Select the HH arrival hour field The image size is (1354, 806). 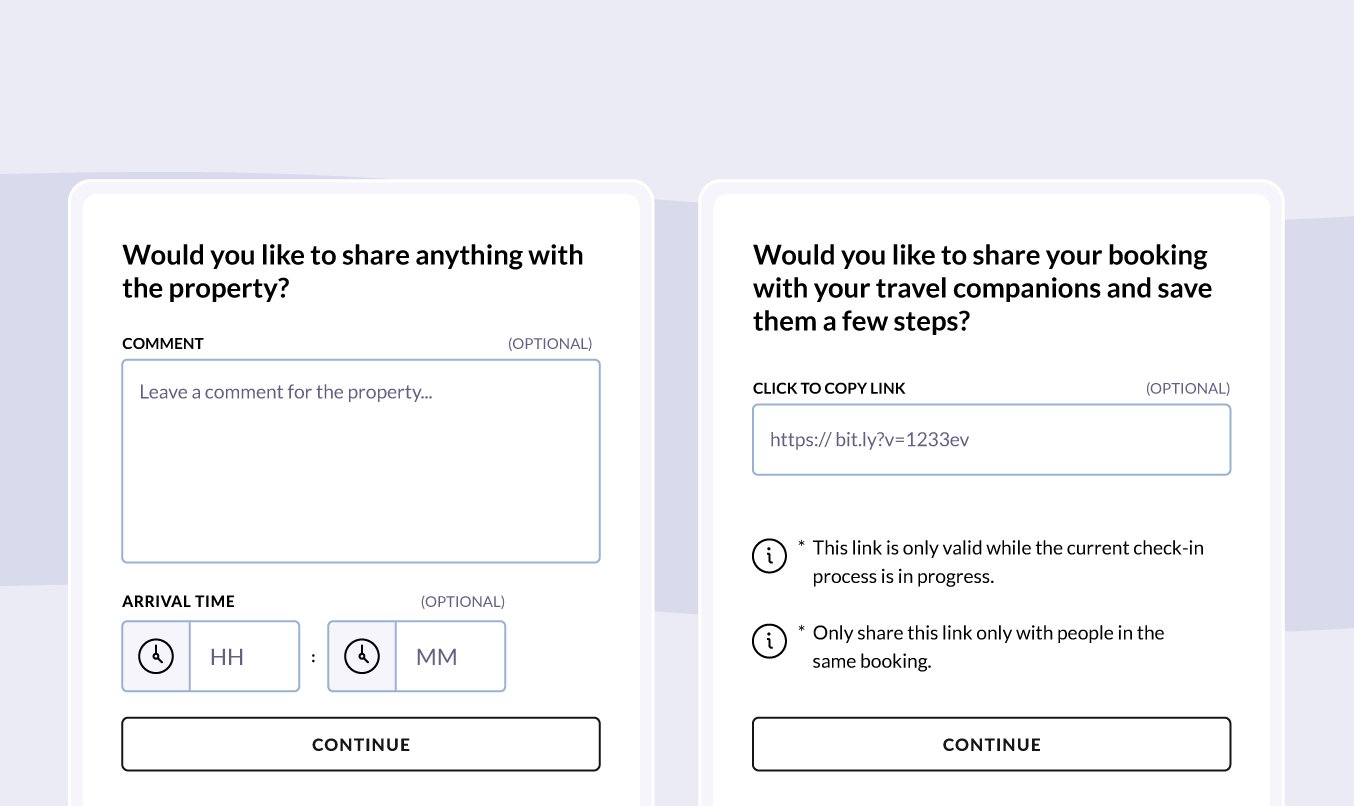[x=245, y=656]
